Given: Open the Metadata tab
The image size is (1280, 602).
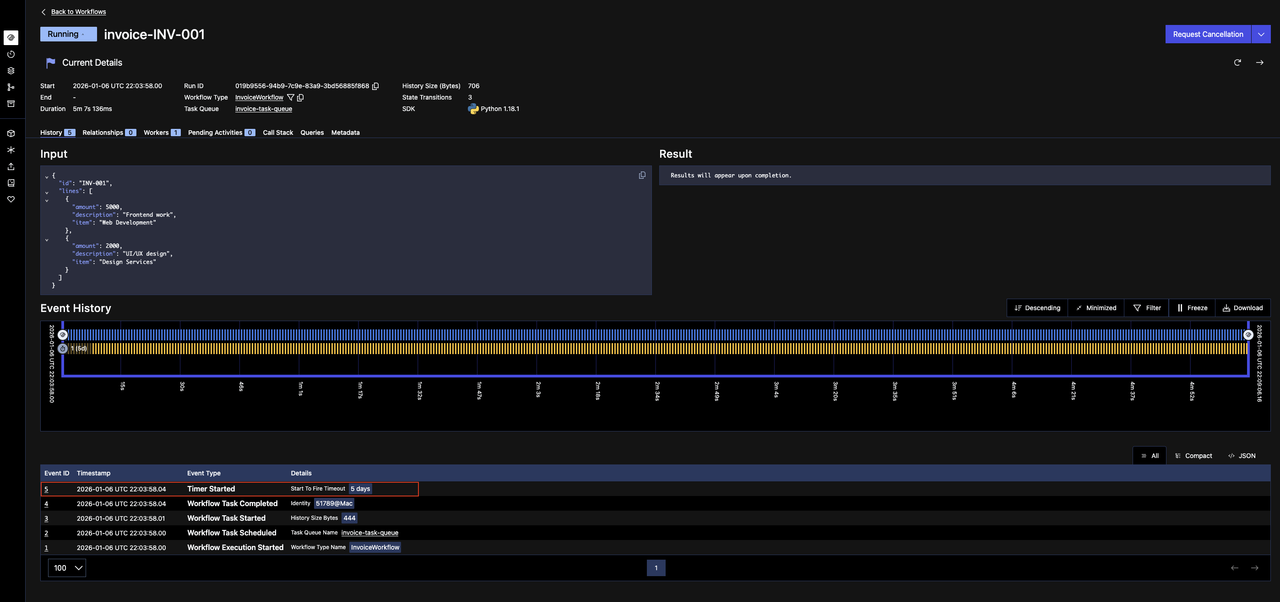Looking at the screenshot, I should [x=345, y=132].
